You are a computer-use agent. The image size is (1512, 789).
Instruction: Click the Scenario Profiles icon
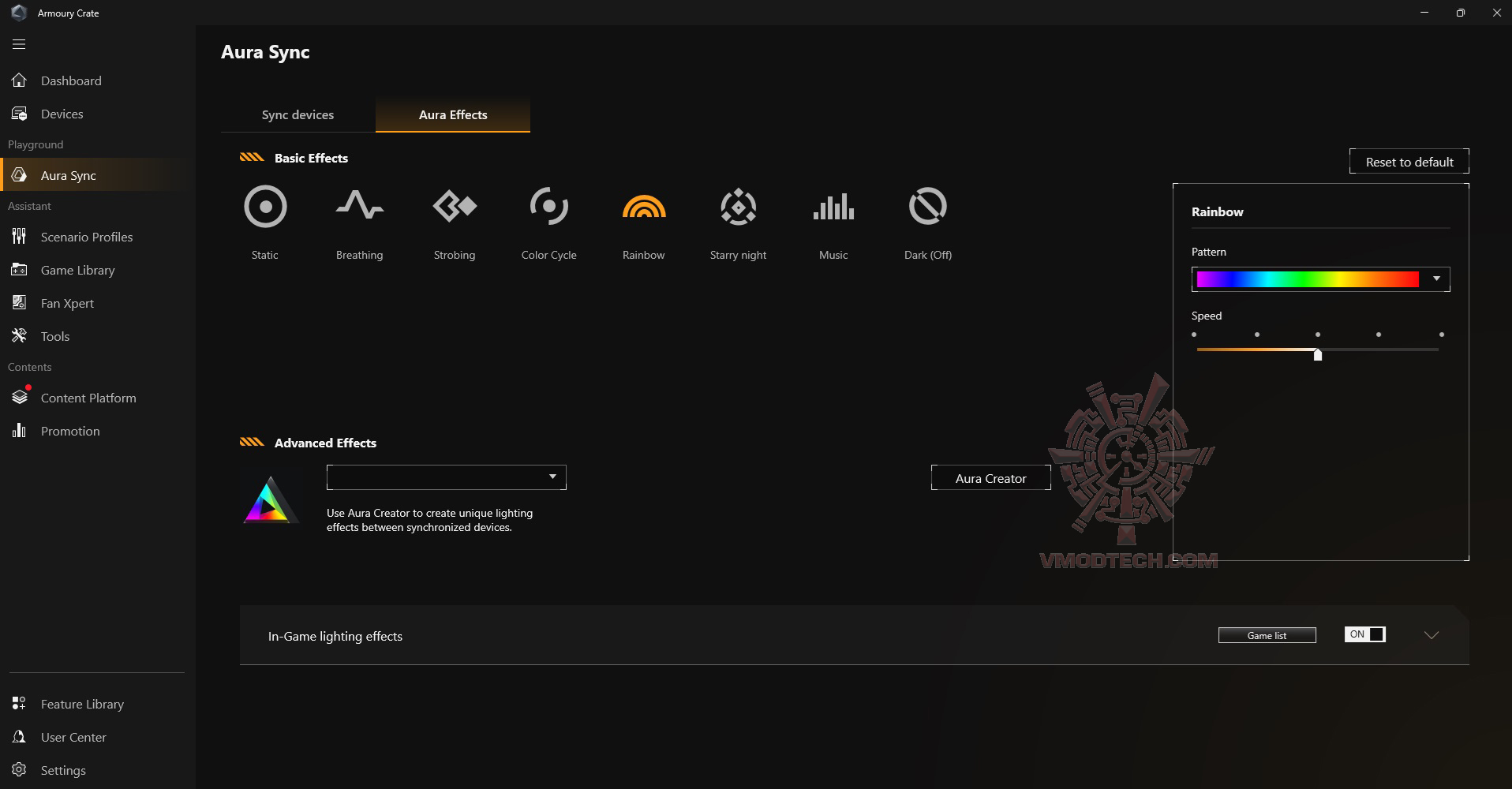click(x=19, y=237)
